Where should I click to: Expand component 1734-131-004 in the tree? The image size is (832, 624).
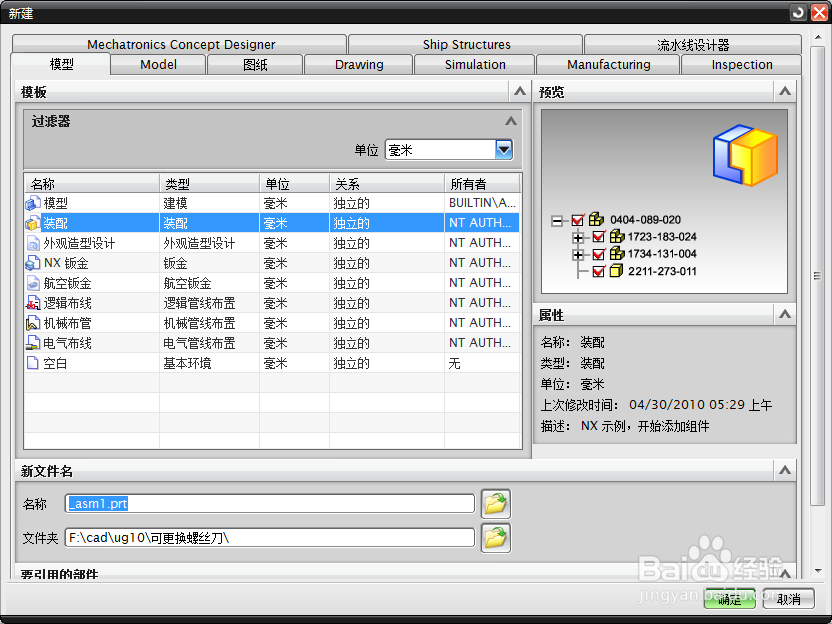577,253
